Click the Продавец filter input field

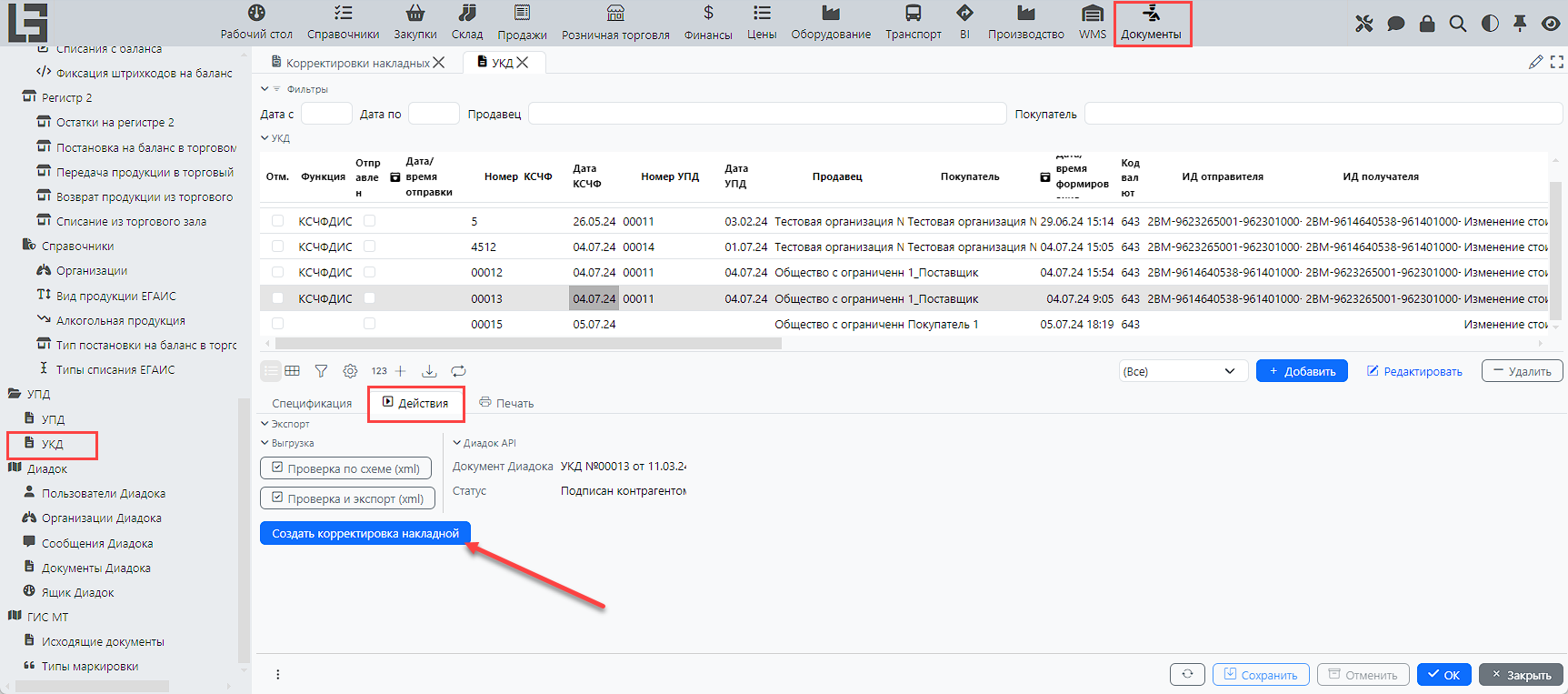[766, 114]
